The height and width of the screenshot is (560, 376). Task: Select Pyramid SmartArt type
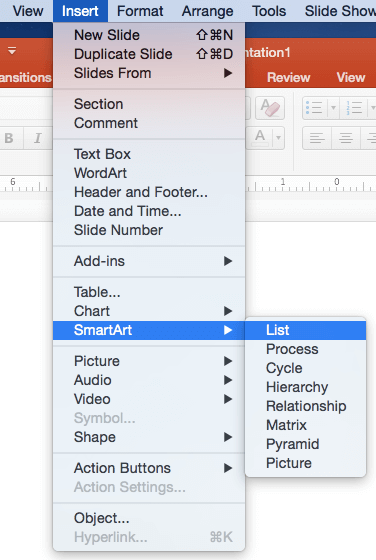pos(306,444)
